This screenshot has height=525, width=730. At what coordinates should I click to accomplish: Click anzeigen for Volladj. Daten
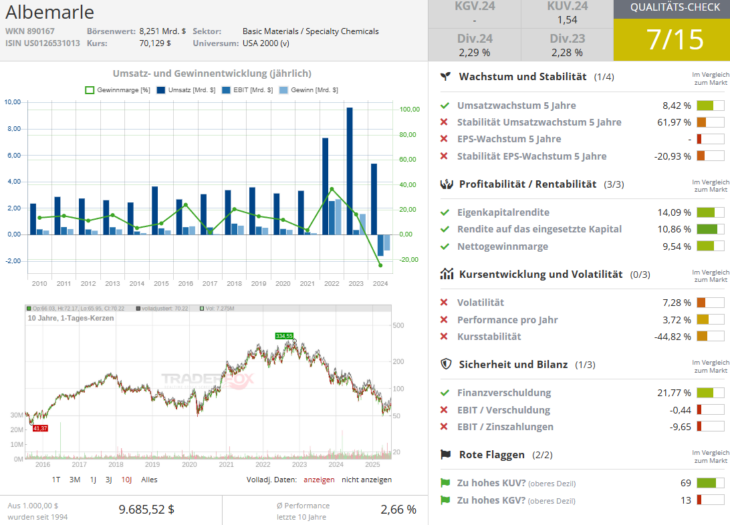[x=319, y=479]
